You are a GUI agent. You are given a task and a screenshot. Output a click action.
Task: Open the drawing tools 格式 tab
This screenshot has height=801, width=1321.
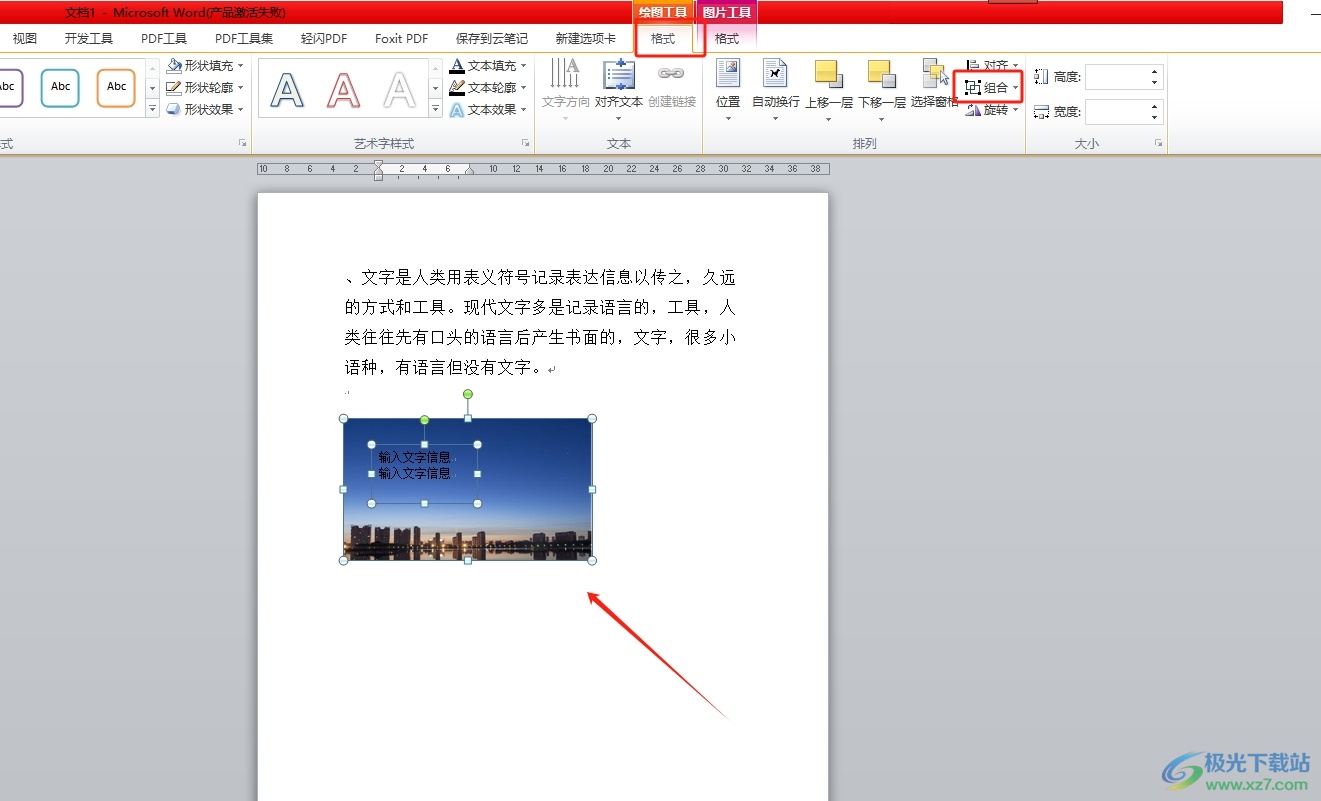[x=663, y=39]
